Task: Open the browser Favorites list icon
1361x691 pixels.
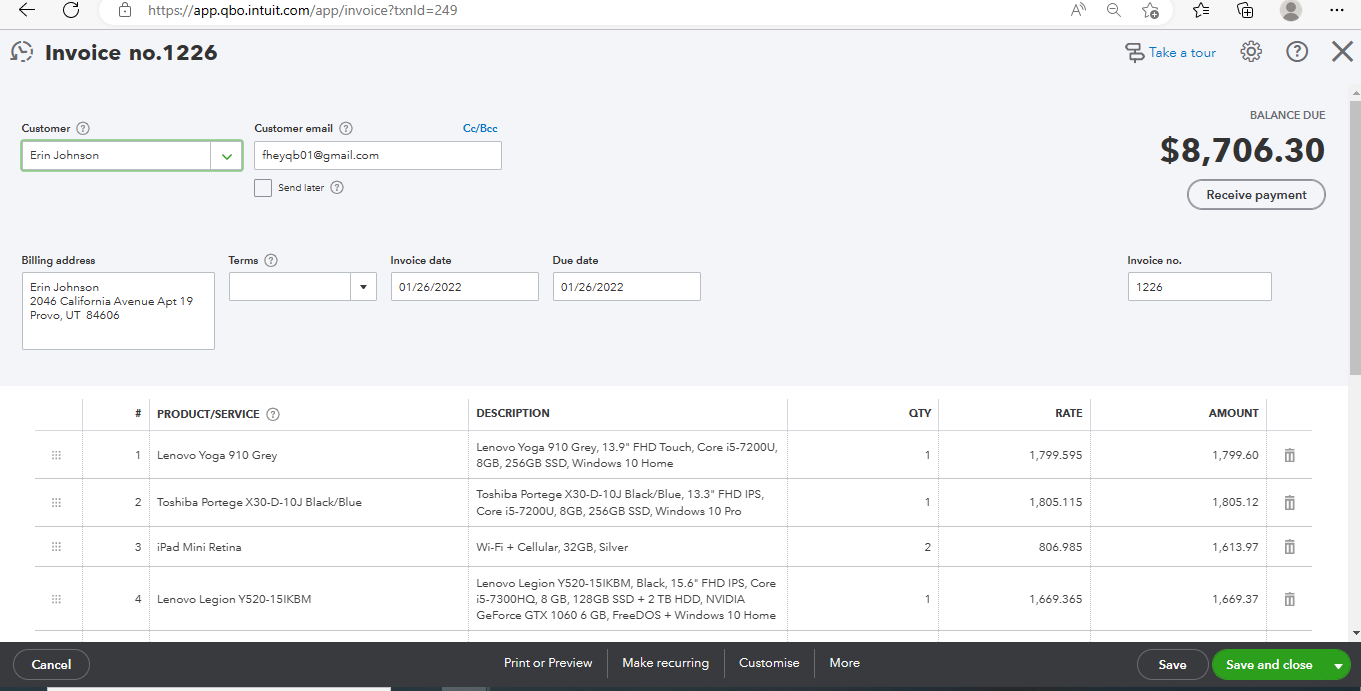Action: click(1201, 10)
